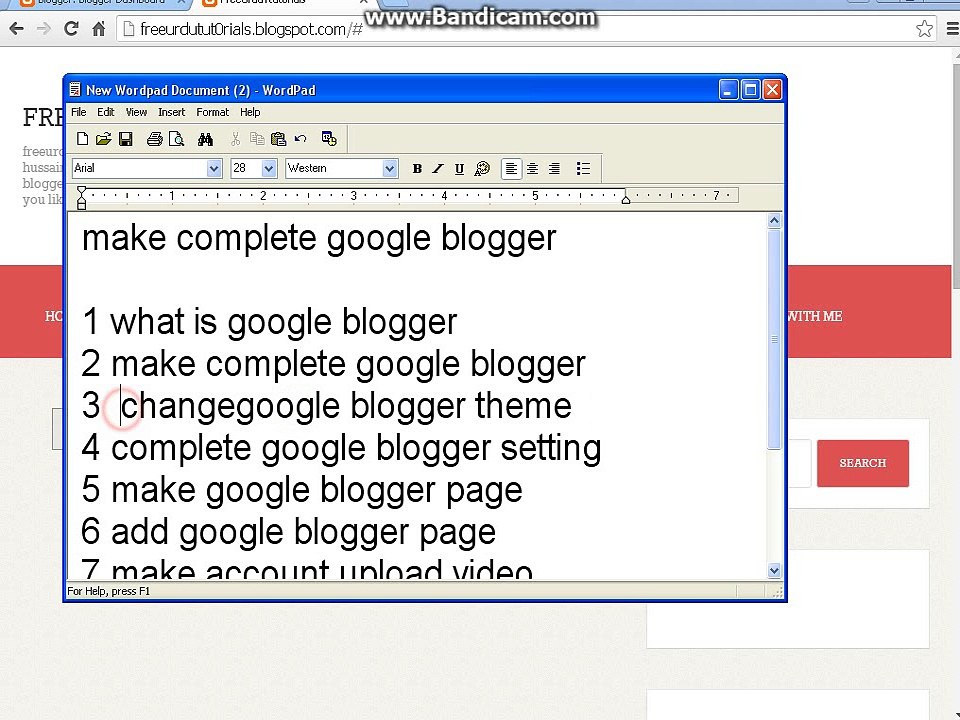The height and width of the screenshot is (720, 960).
Task: Click the line '4 complete google blogger setting'
Action: [341, 448]
